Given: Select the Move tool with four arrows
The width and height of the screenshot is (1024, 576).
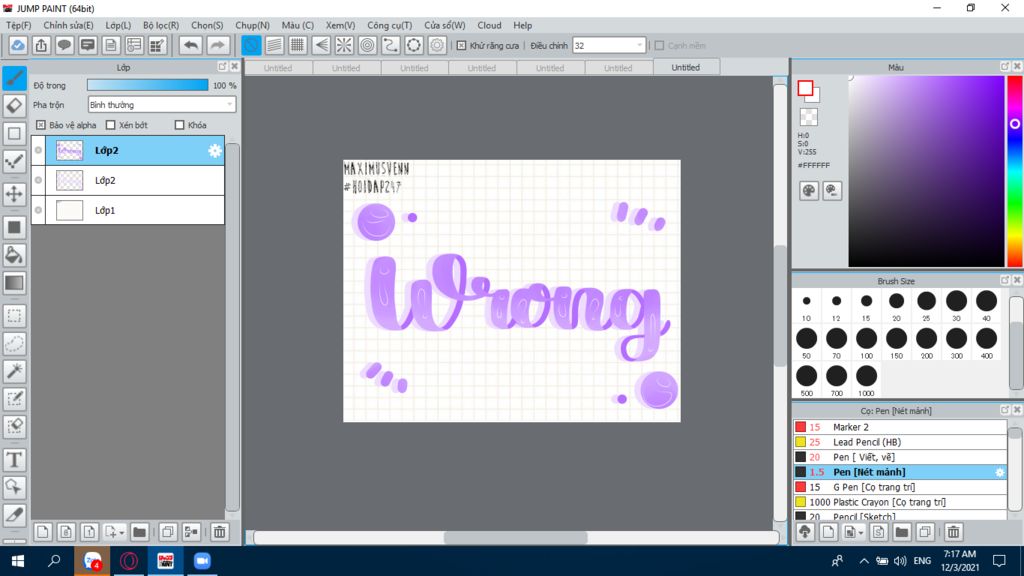Looking at the screenshot, I should click(14, 193).
